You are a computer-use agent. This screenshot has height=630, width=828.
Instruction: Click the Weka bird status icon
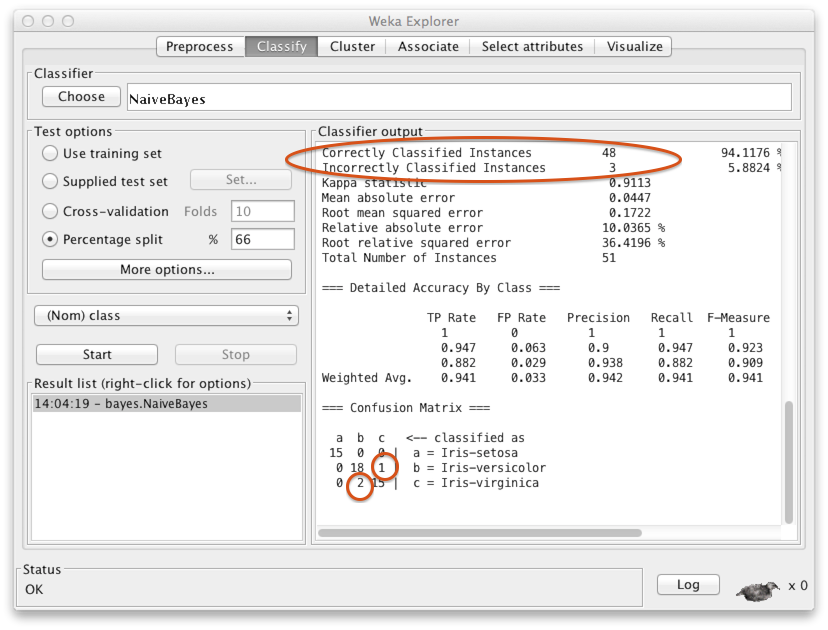point(759,589)
